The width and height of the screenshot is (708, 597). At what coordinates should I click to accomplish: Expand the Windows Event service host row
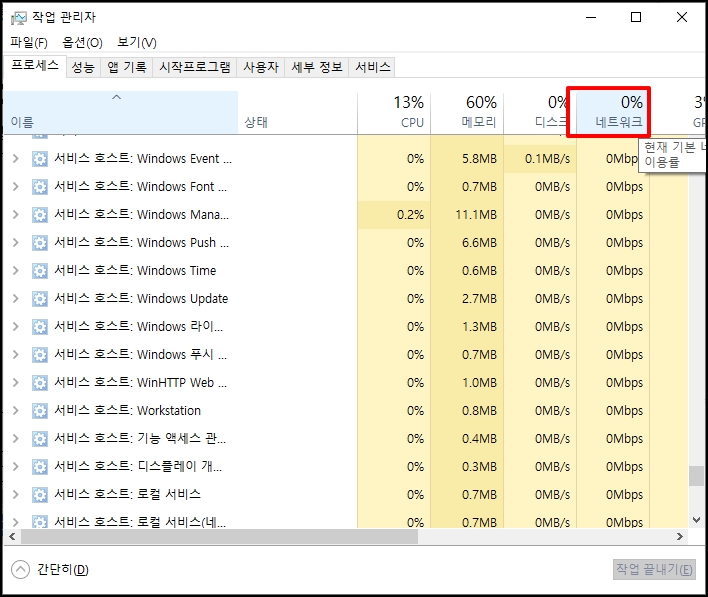[16, 159]
